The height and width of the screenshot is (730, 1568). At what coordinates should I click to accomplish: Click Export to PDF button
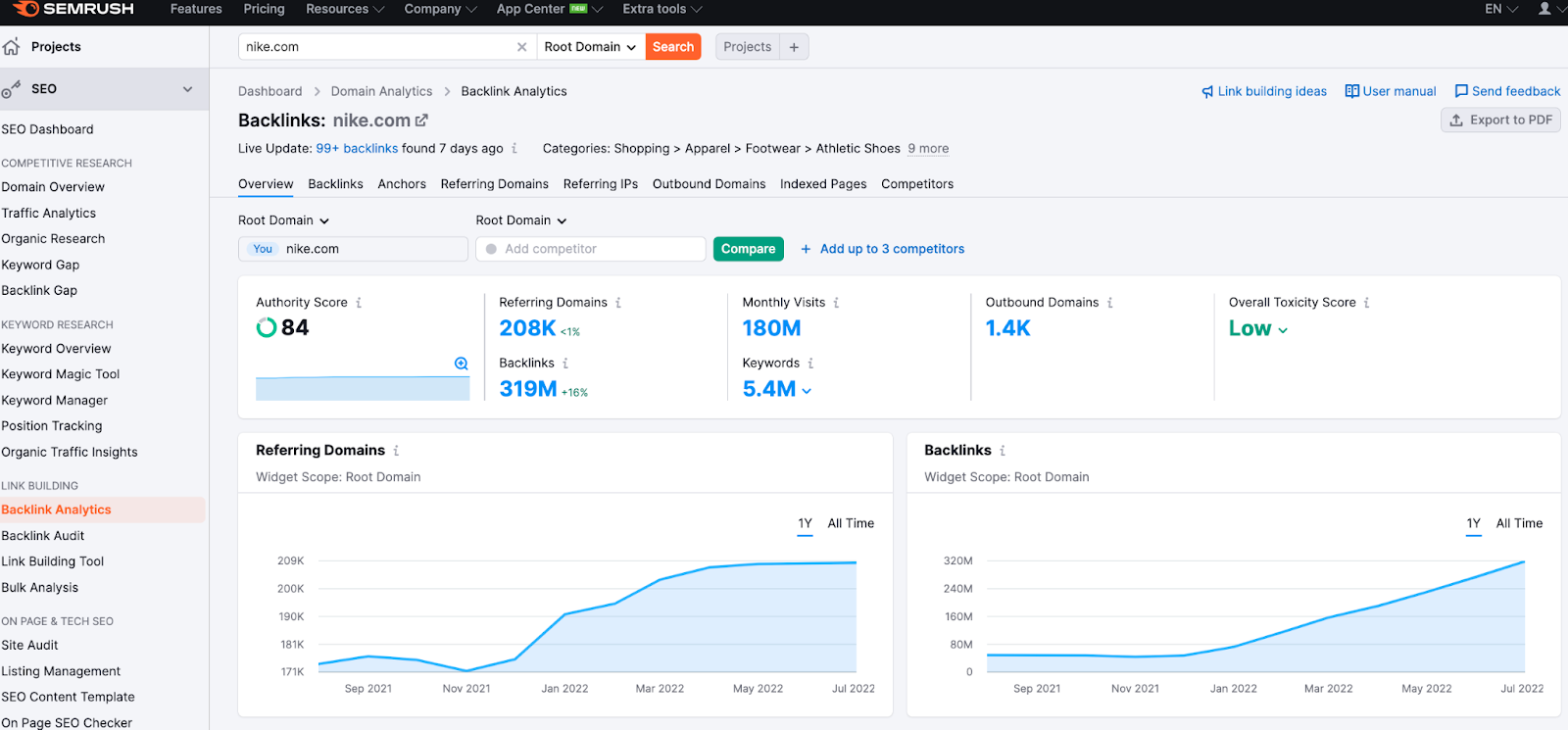[1500, 120]
